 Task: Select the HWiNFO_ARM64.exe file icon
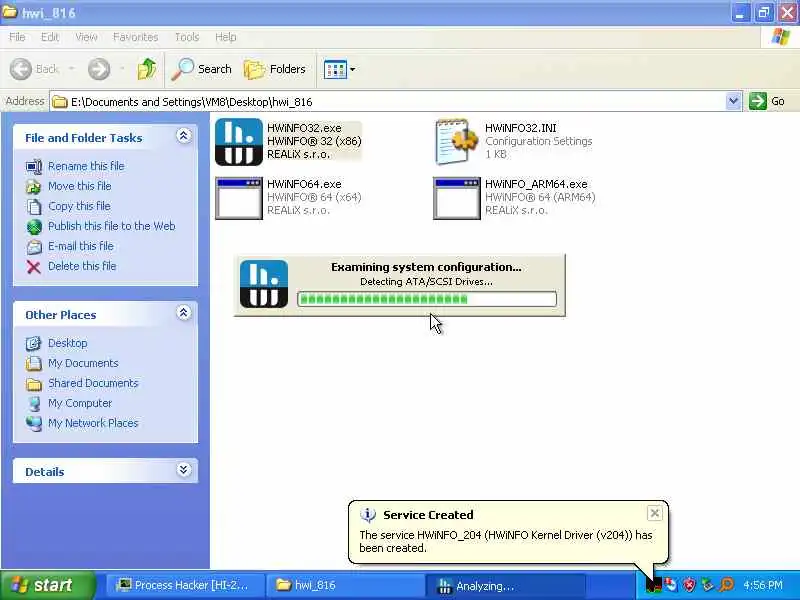click(457, 198)
